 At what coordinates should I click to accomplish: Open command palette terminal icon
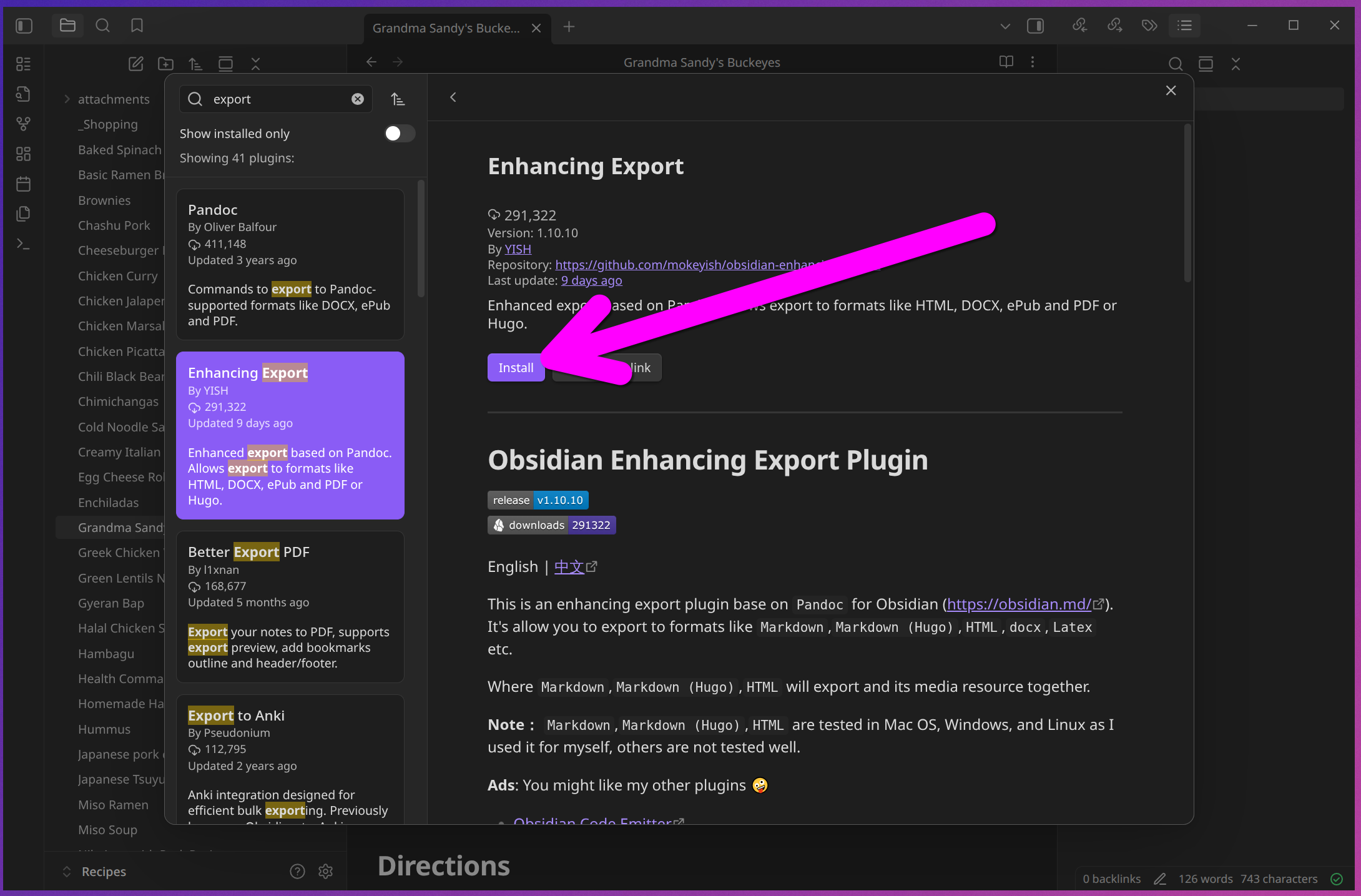tap(23, 244)
